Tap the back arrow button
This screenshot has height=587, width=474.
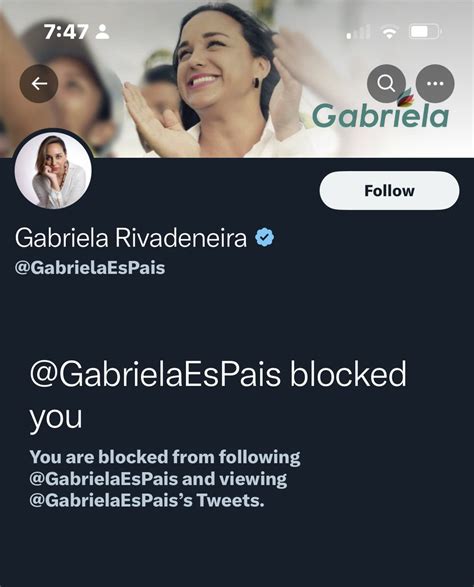point(39,83)
